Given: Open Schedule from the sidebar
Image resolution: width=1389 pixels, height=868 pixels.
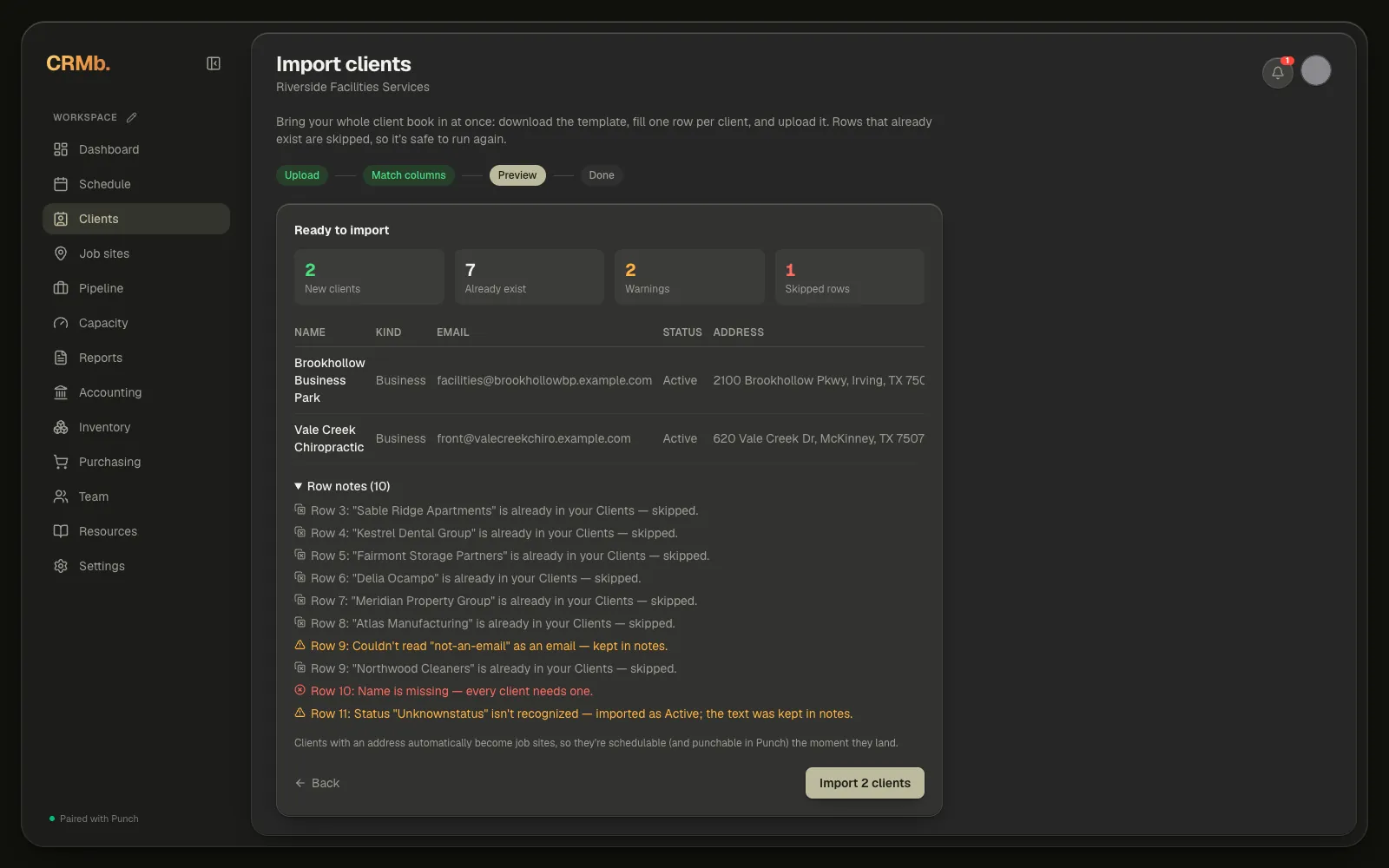Looking at the screenshot, I should pos(136,184).
